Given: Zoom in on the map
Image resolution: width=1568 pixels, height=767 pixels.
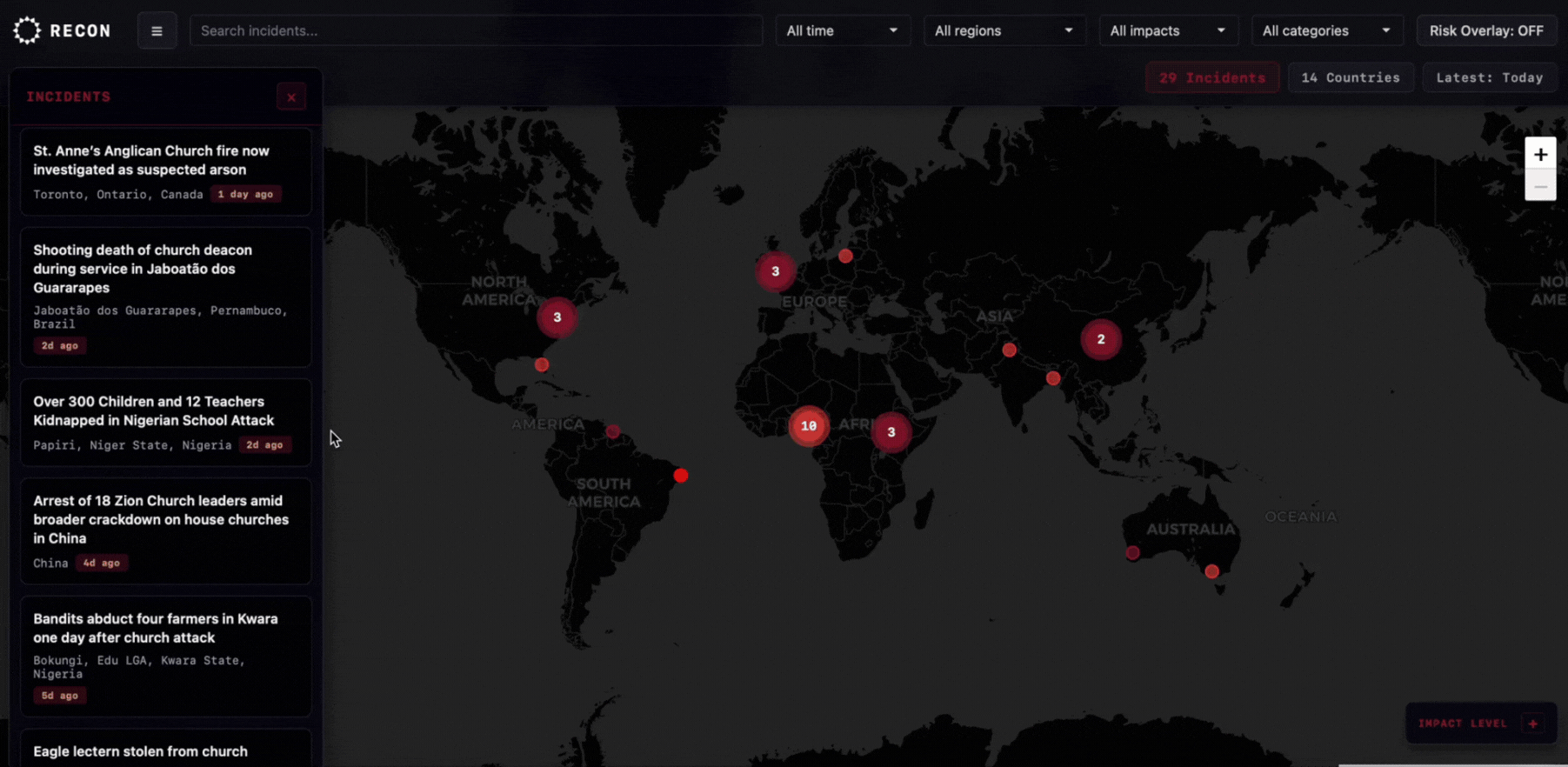Looking at the screenshot, I should click(x=1540, y=154).
